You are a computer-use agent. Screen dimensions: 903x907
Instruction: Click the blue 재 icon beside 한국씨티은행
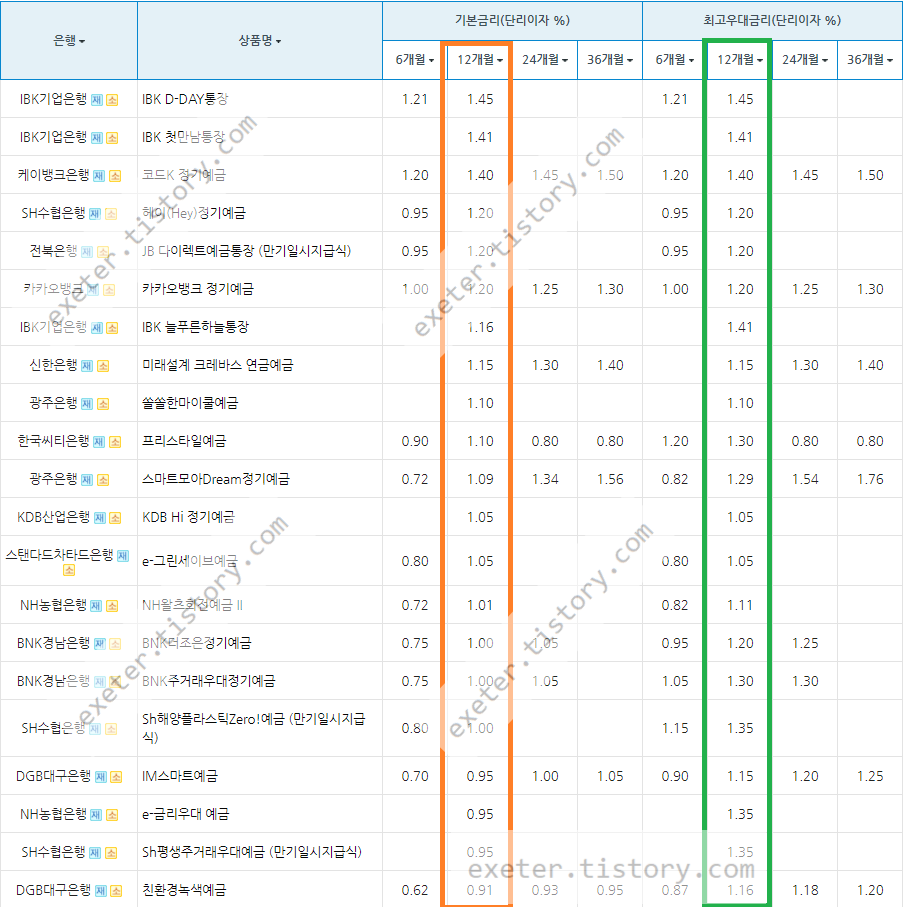click(99, 442)
